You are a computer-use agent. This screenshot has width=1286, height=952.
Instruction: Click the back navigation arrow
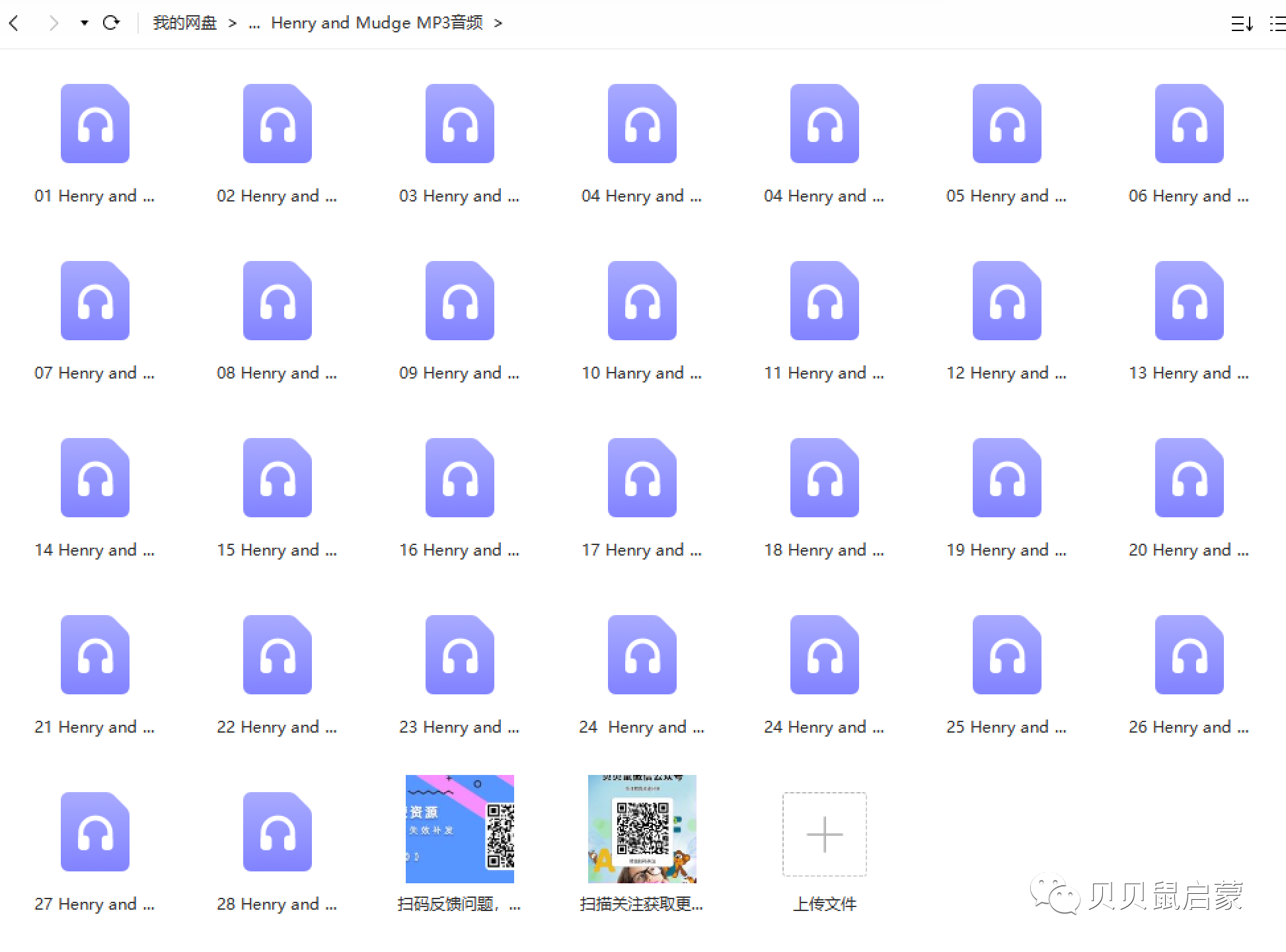(x=15, y=23)
